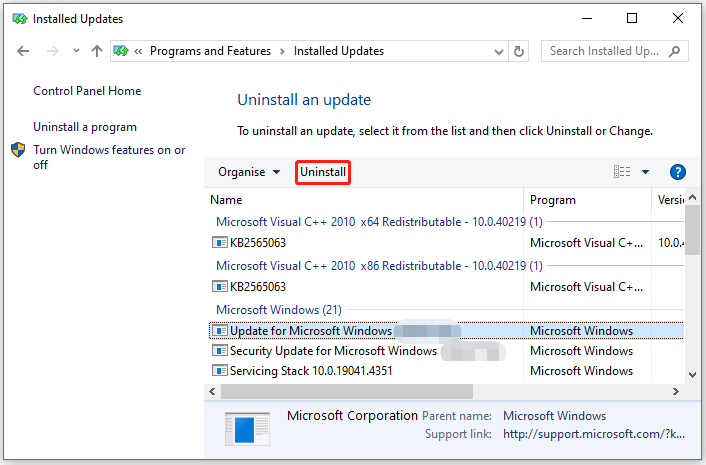Select Update for Microsoft Windows row
This screenshot has height=465, width=706.
click(x=446, y=331)
